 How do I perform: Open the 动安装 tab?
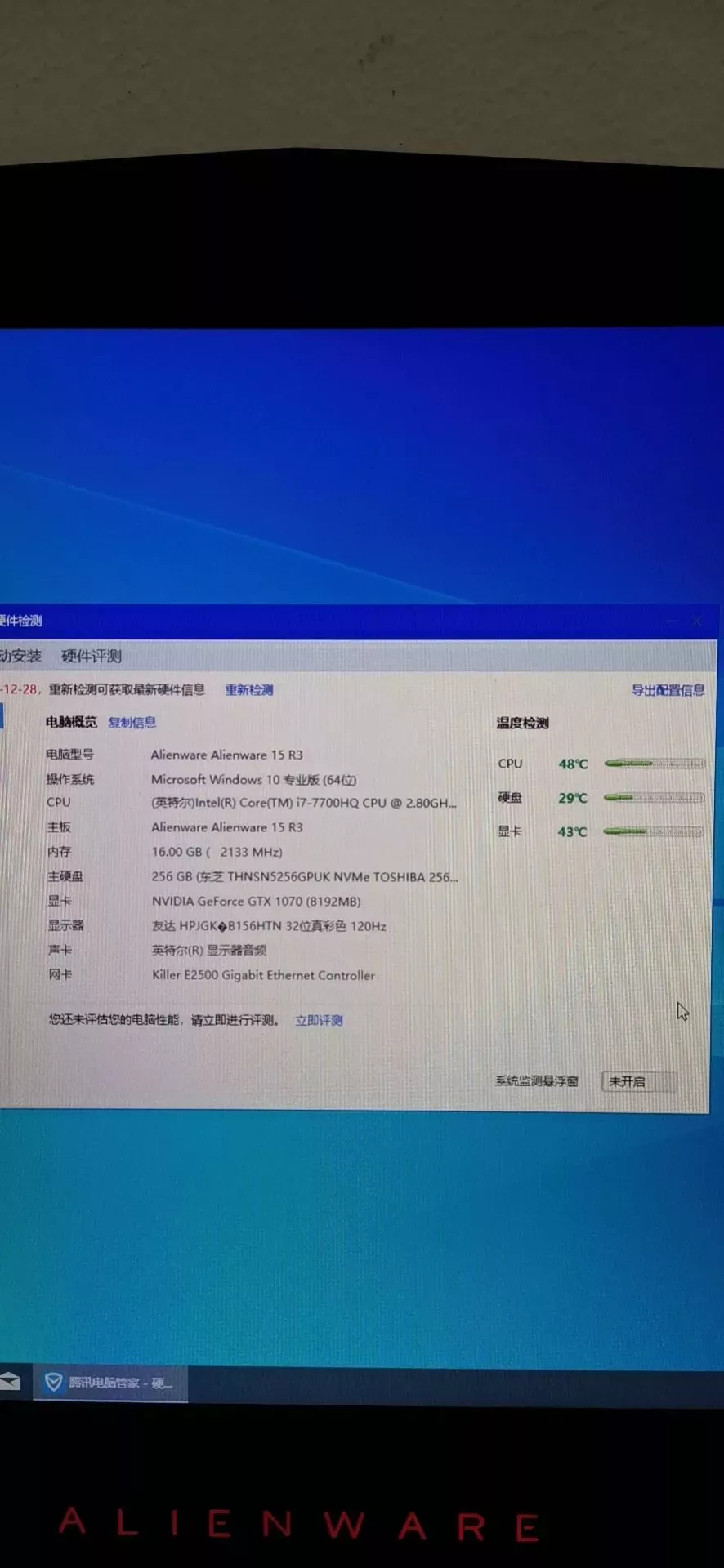20,656
